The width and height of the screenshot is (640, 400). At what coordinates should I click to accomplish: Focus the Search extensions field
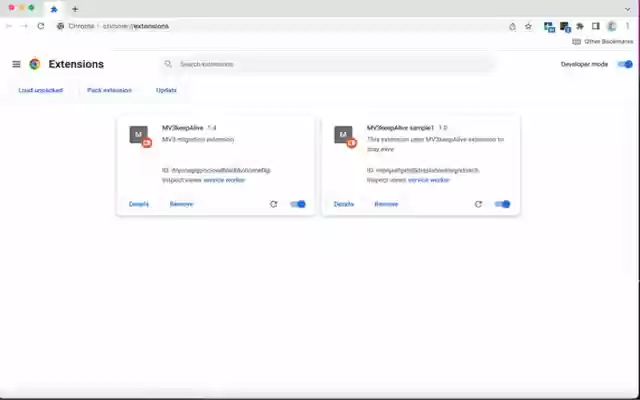[x=328, y=64]
